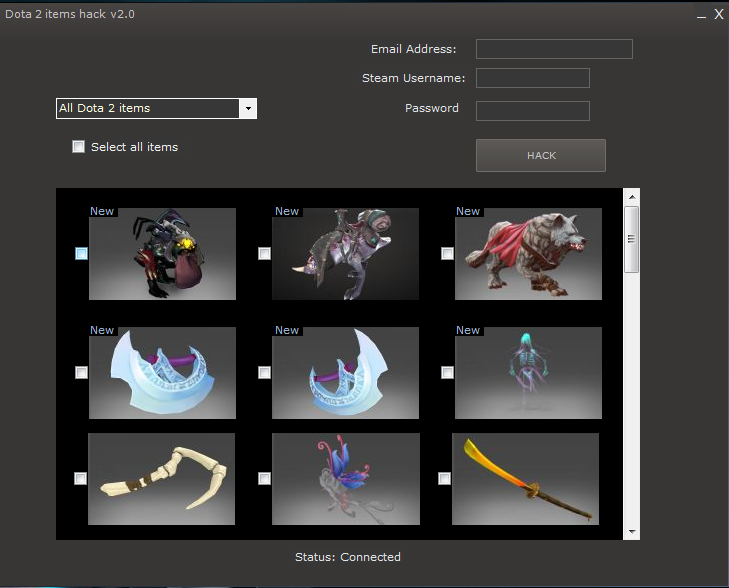Focus the Email Address input field
The height and width of the screenshot is (588, 729).
(554, 49)
